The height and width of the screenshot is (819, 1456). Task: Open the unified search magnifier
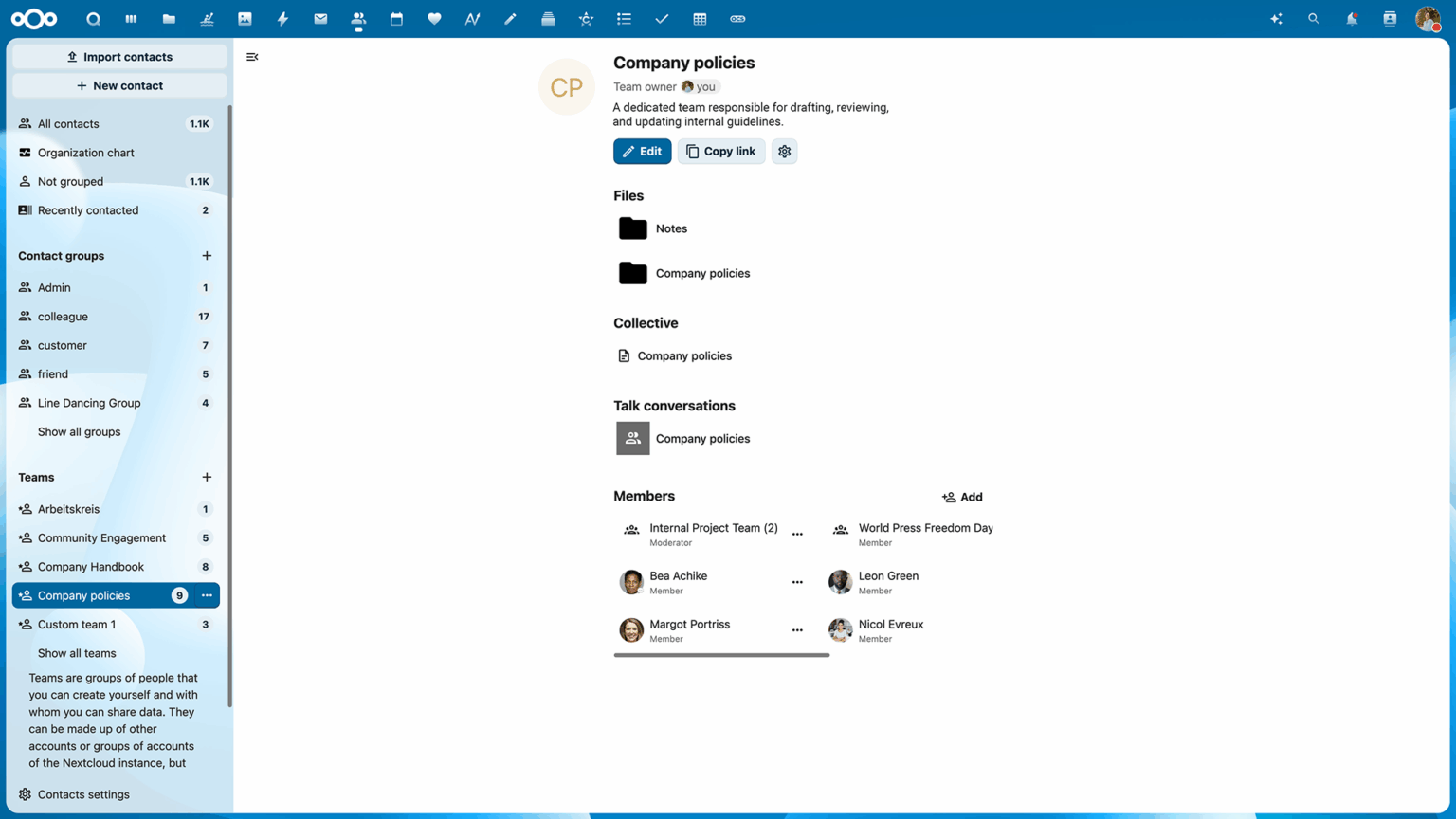pos(1314,19)
